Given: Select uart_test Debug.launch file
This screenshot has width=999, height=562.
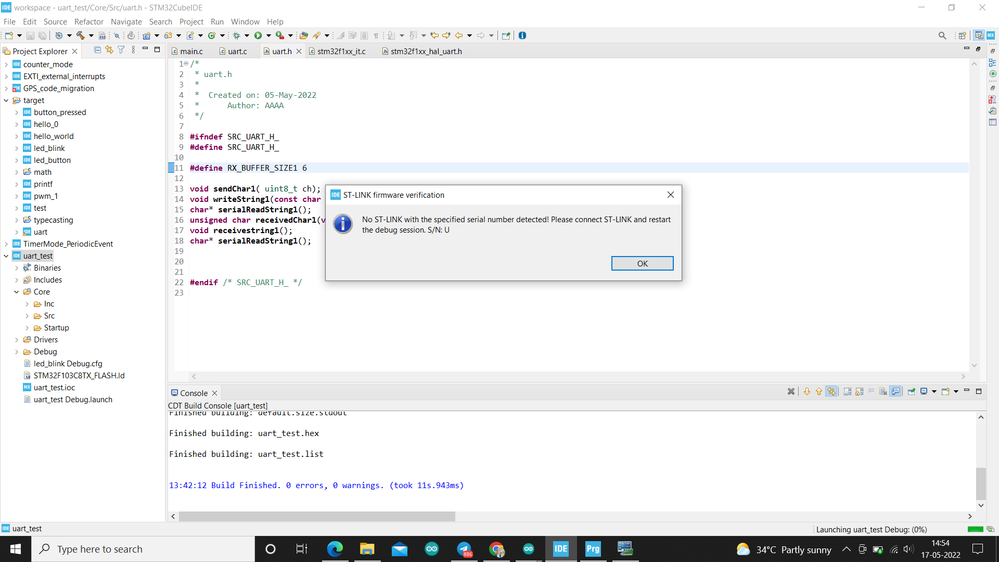Looking at the screenshot, I should pos(73,400).
